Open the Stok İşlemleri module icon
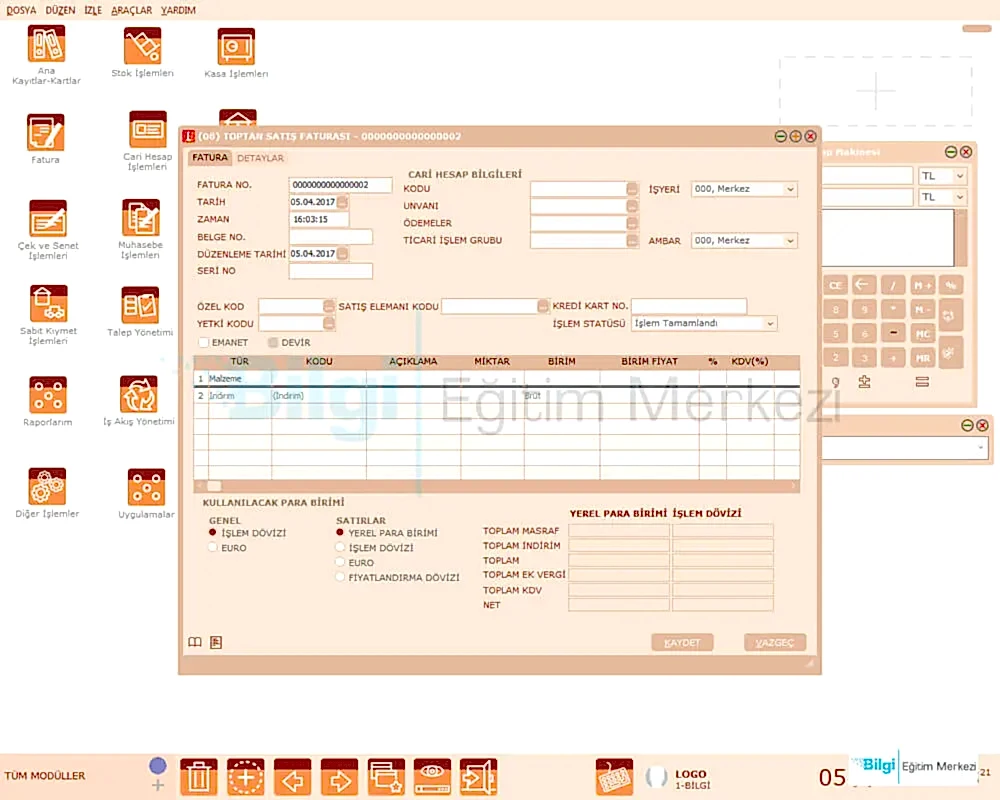Image resolution: width=1000 pixels, height=800 pixels. coord(142,47)
